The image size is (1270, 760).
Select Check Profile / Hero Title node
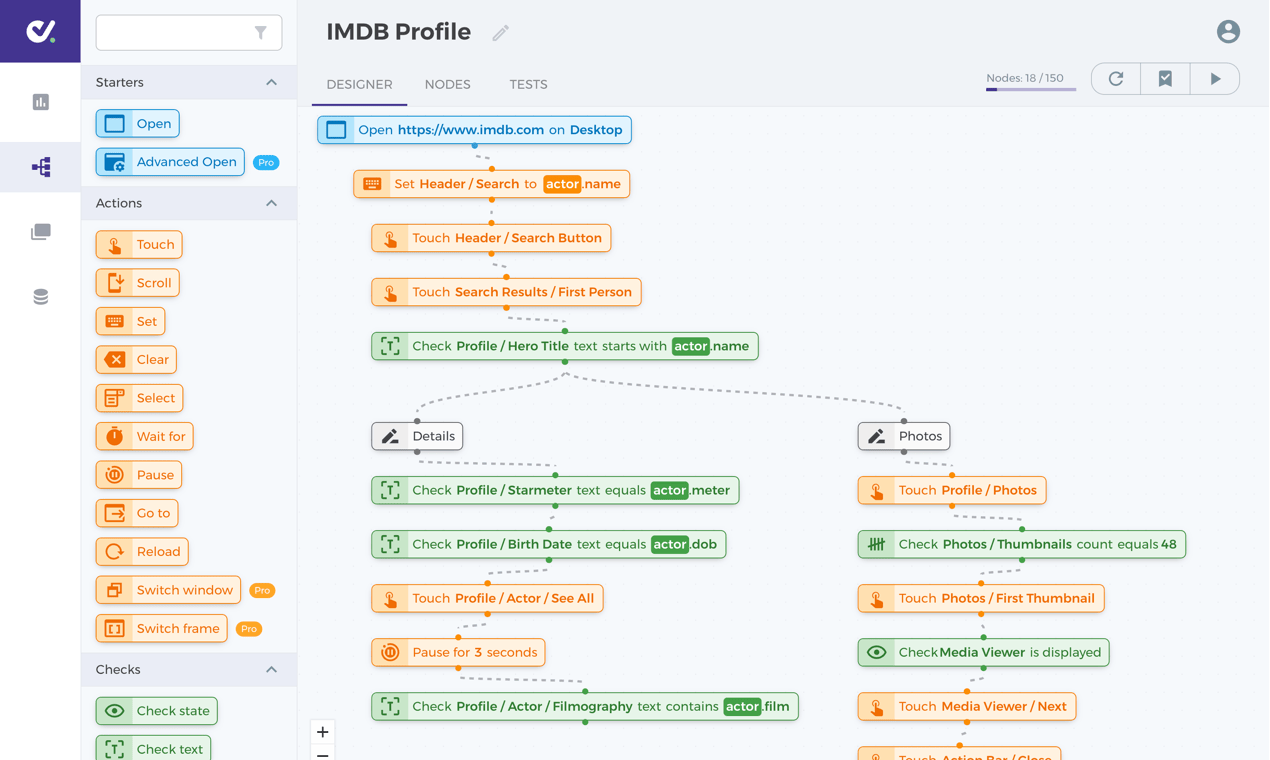[565, 346]
